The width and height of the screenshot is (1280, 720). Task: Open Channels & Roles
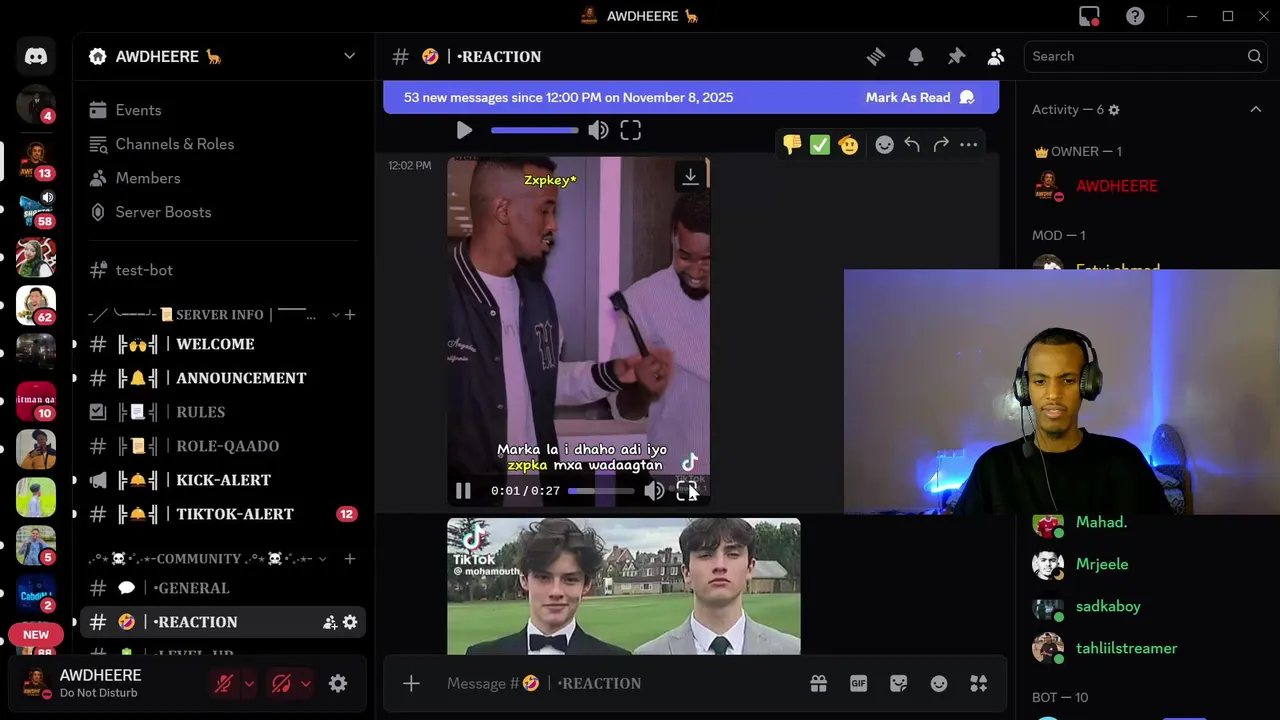click(223, 144)
